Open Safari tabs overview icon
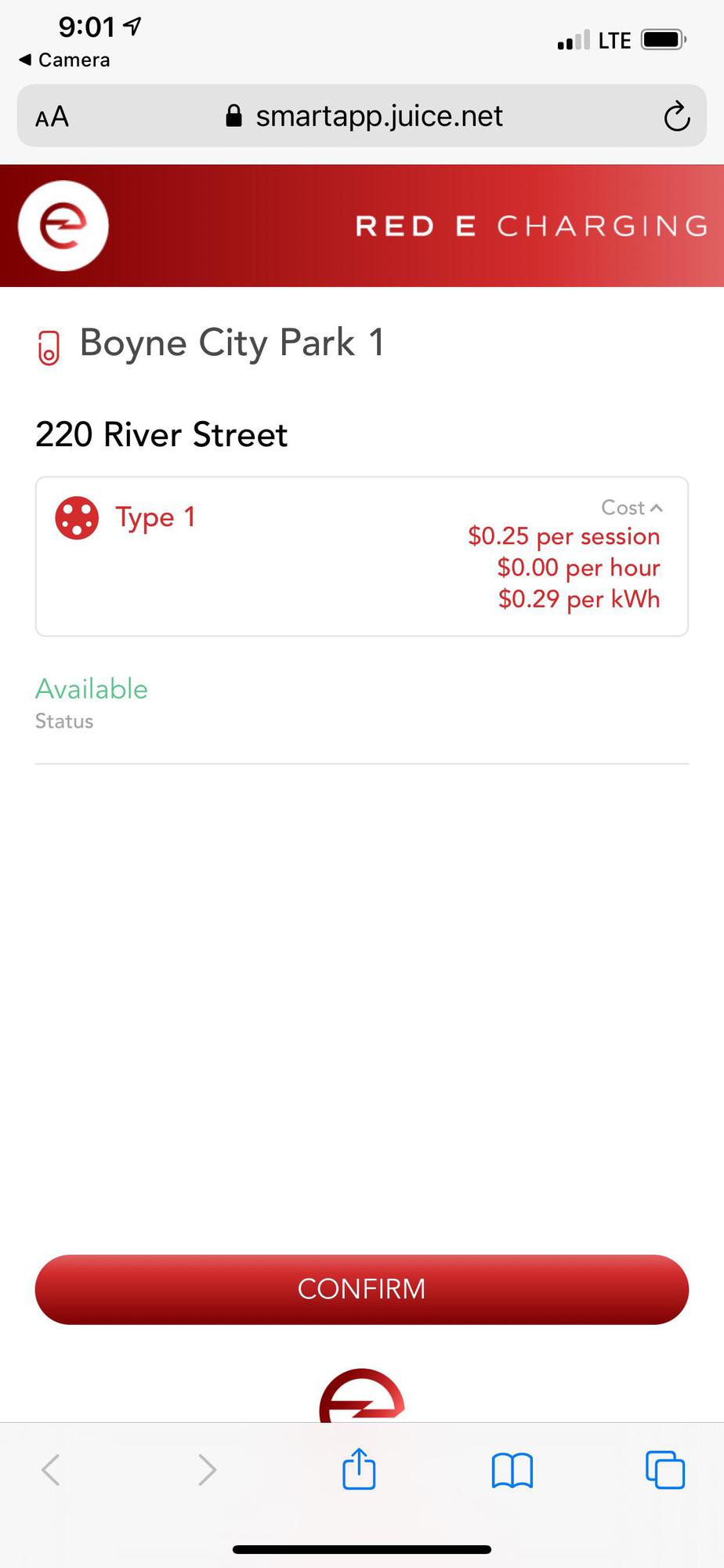This screenshot has height=1568, width=724. [664, 1470]
